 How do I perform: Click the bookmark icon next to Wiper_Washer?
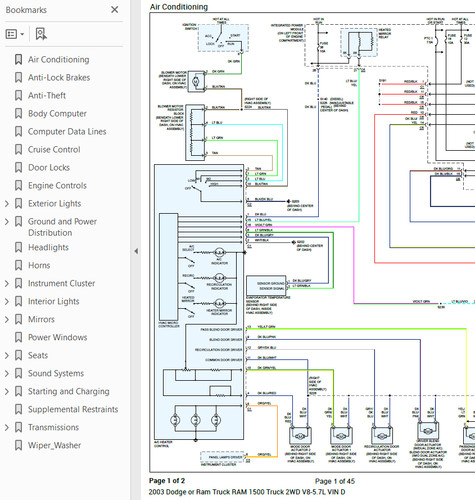(x=19, y=445)
